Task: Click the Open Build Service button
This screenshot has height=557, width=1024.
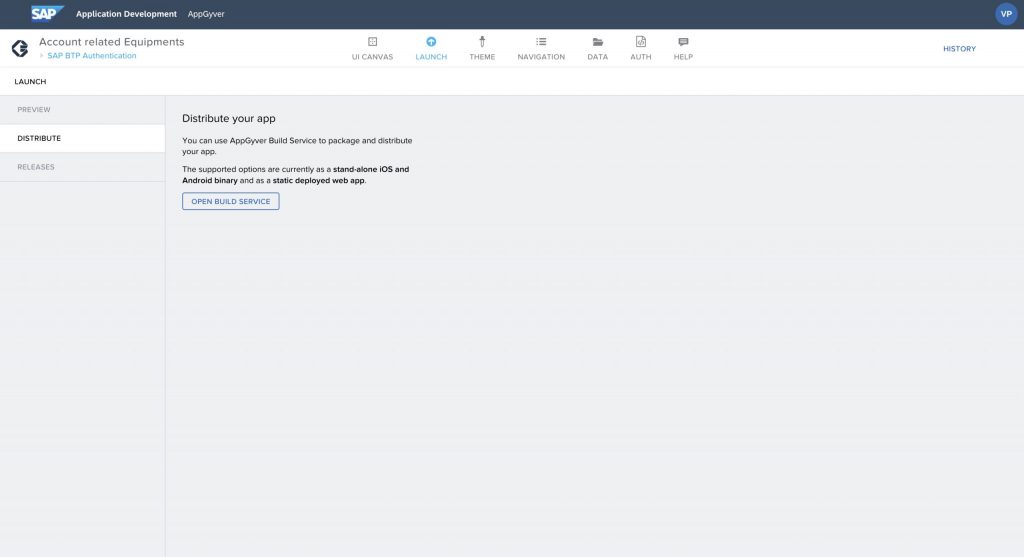Action: click(231, 201)
